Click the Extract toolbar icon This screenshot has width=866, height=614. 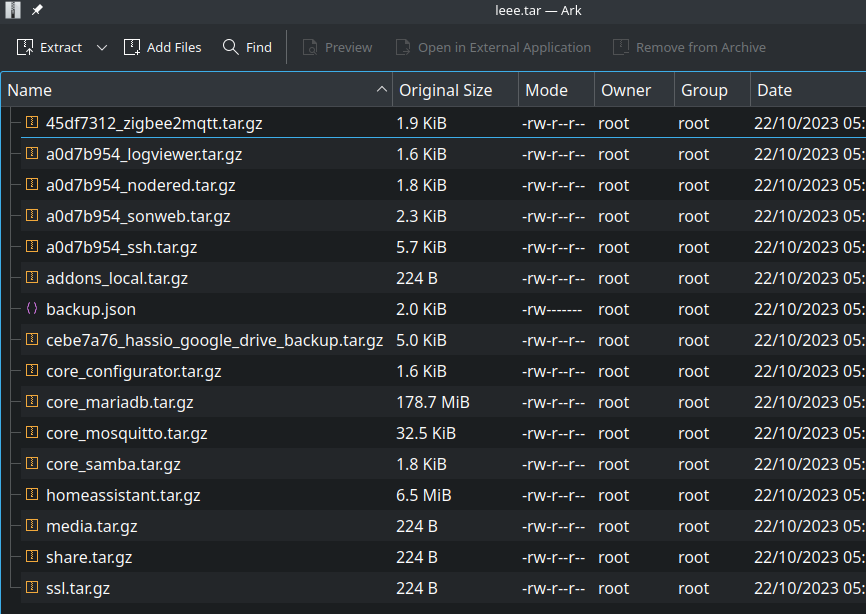24,46
